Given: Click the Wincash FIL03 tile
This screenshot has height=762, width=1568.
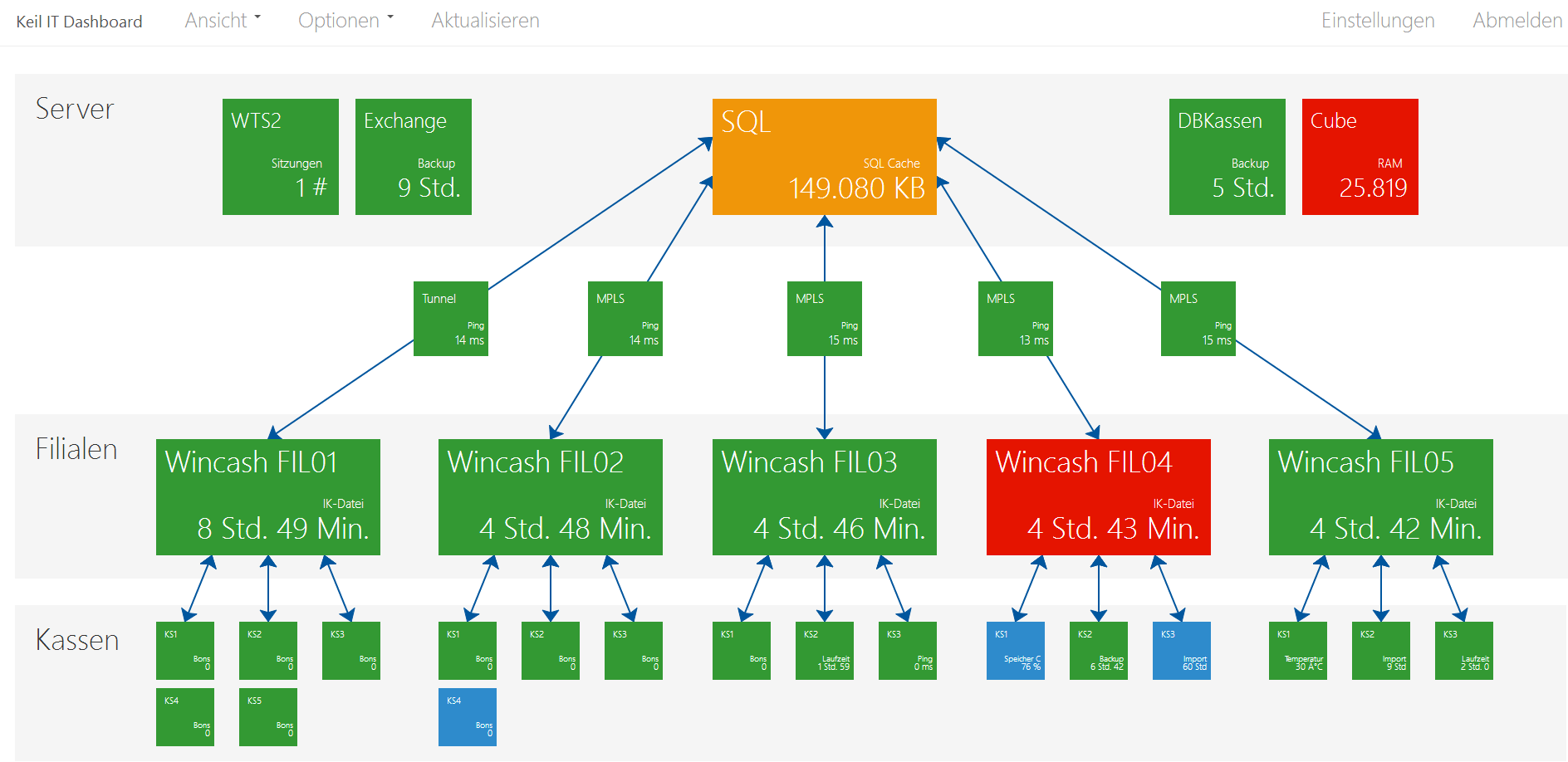Looking at the screenshot, I should pyautogui.click(x=824, y=496).
